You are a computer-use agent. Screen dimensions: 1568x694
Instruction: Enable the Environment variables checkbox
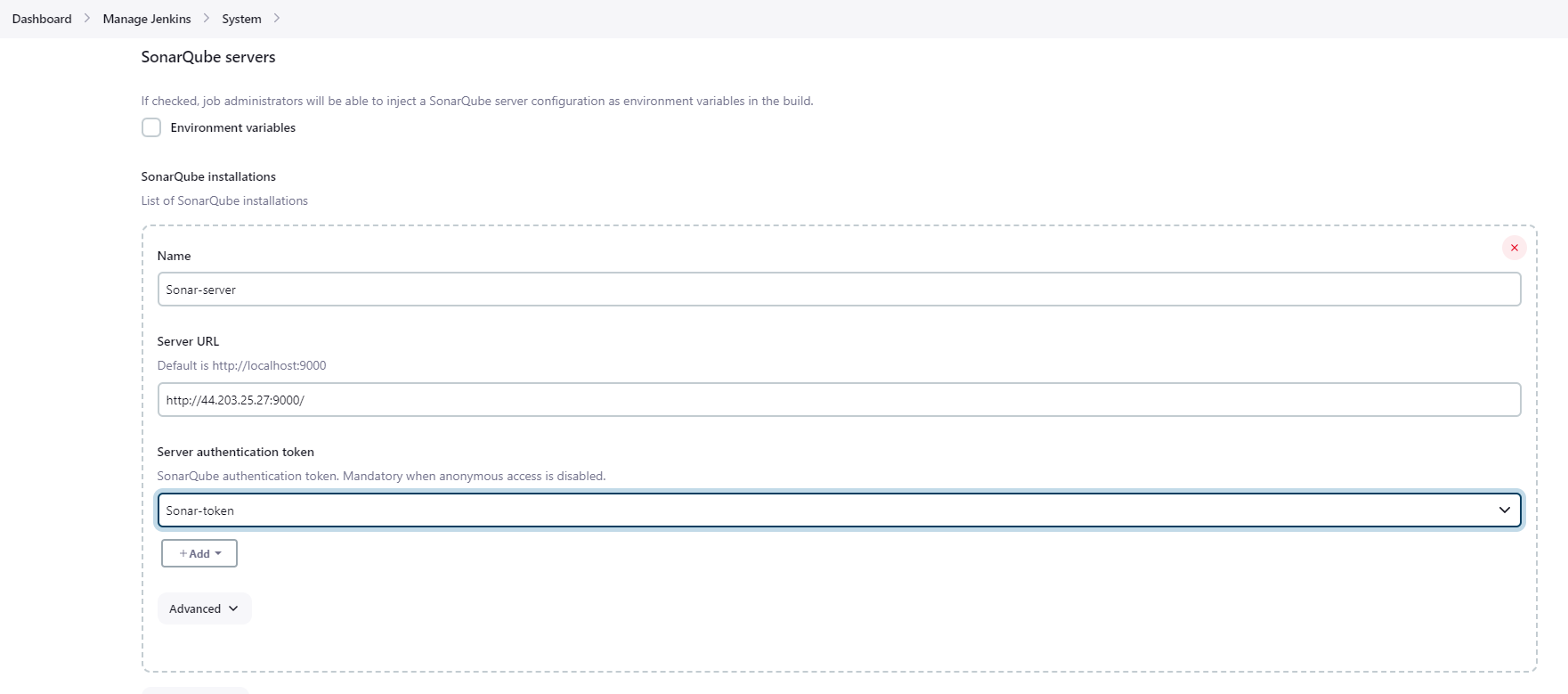[x=151, y=127]
